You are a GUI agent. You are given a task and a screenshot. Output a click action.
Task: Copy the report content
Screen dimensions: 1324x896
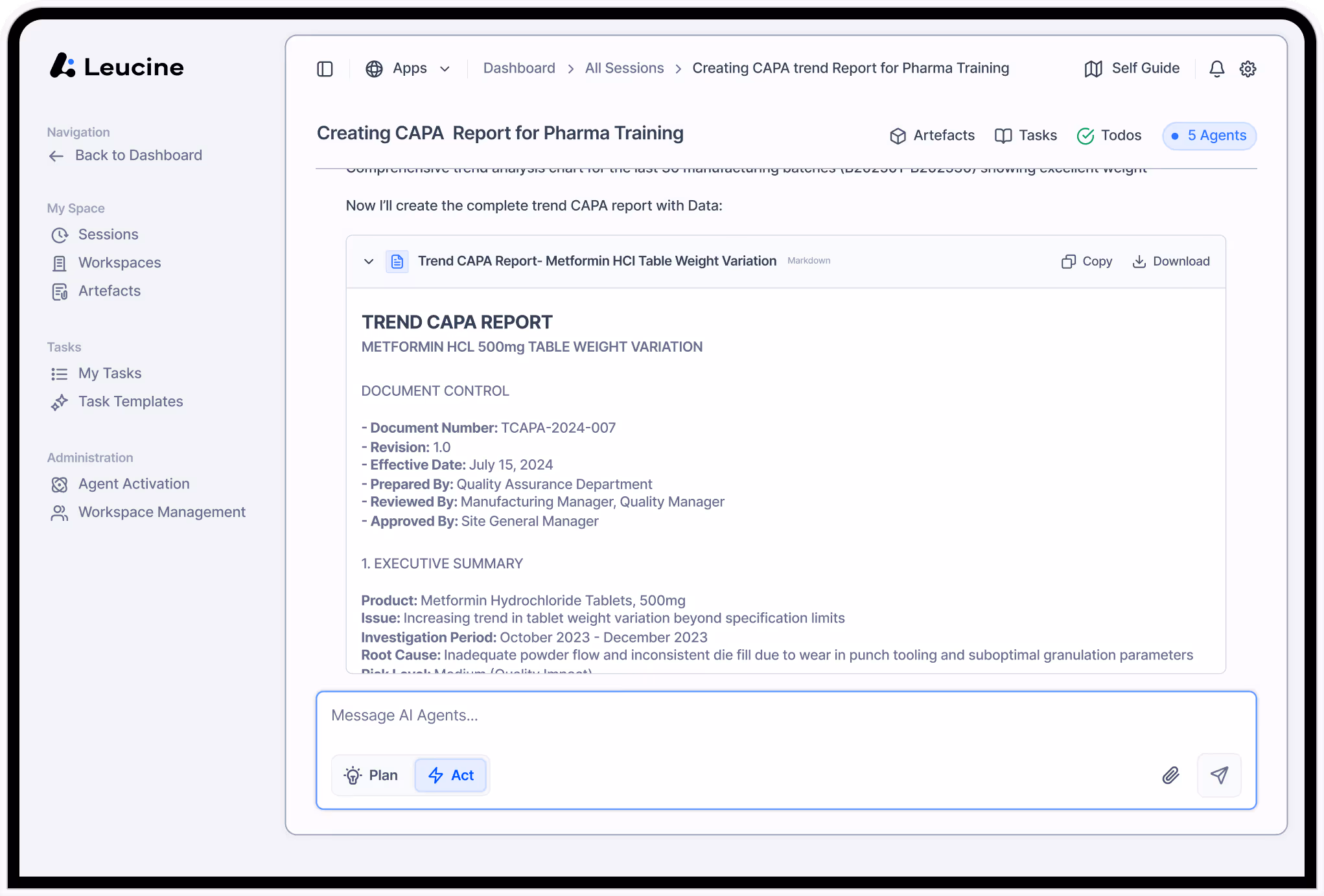point(1087,261)
